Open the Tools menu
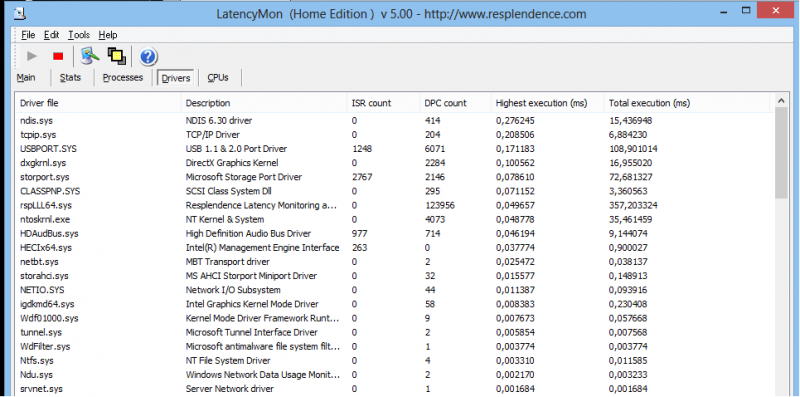Screen dimensions: 800x397 pos(79,35)
